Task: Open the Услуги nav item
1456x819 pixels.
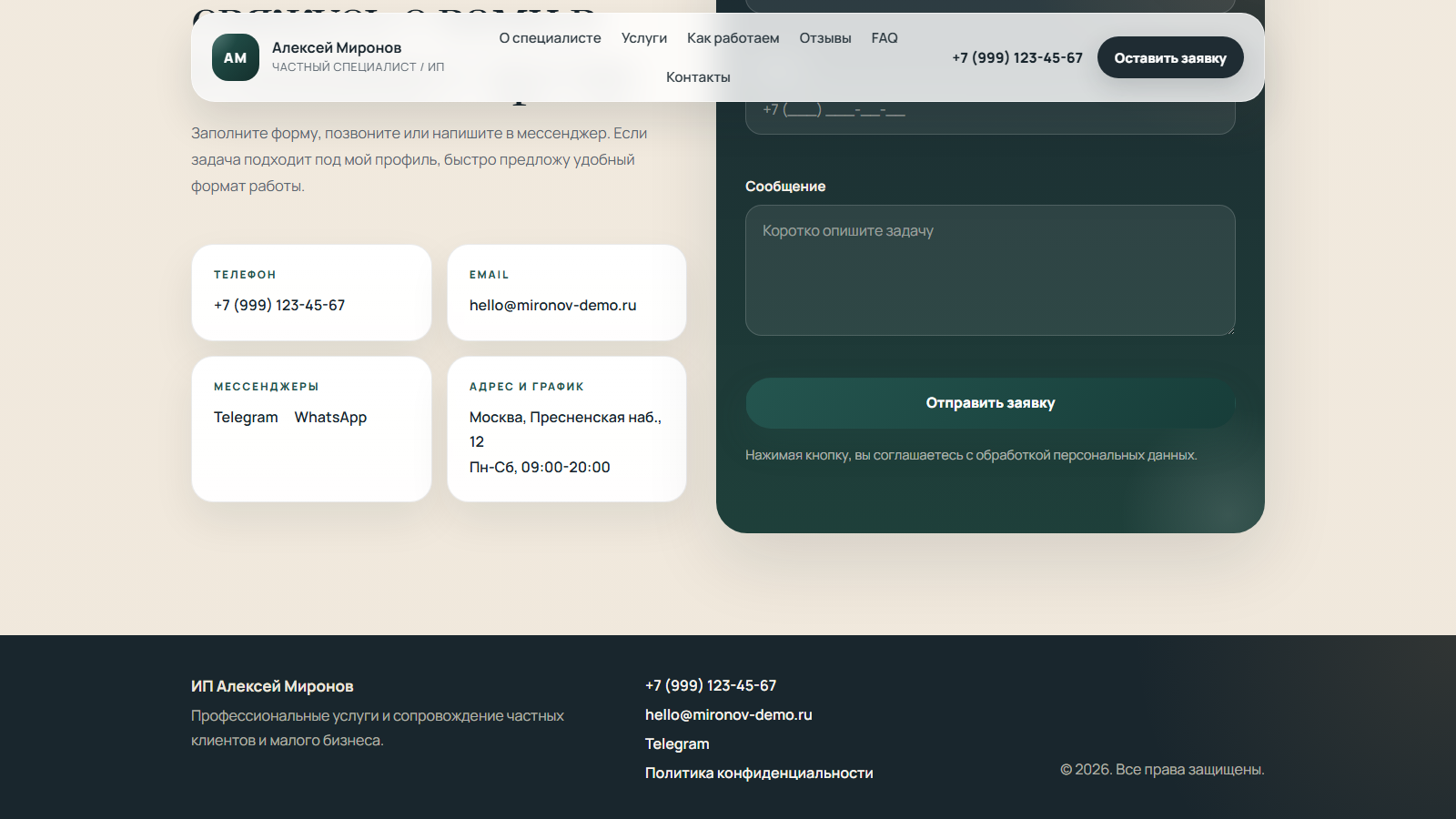Action: (x=644, y=38)
